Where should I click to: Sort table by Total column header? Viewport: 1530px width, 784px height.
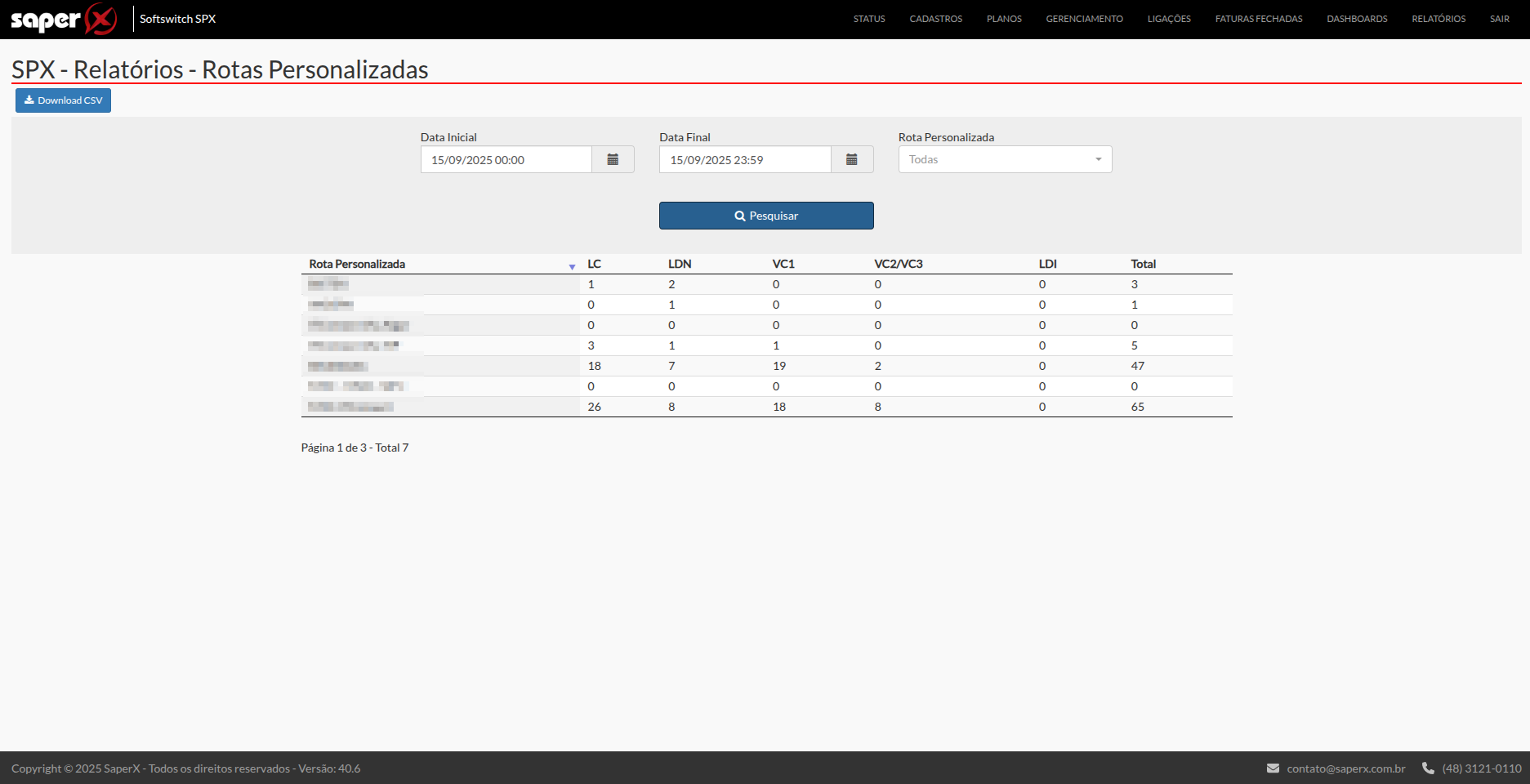pos(1143,264)
